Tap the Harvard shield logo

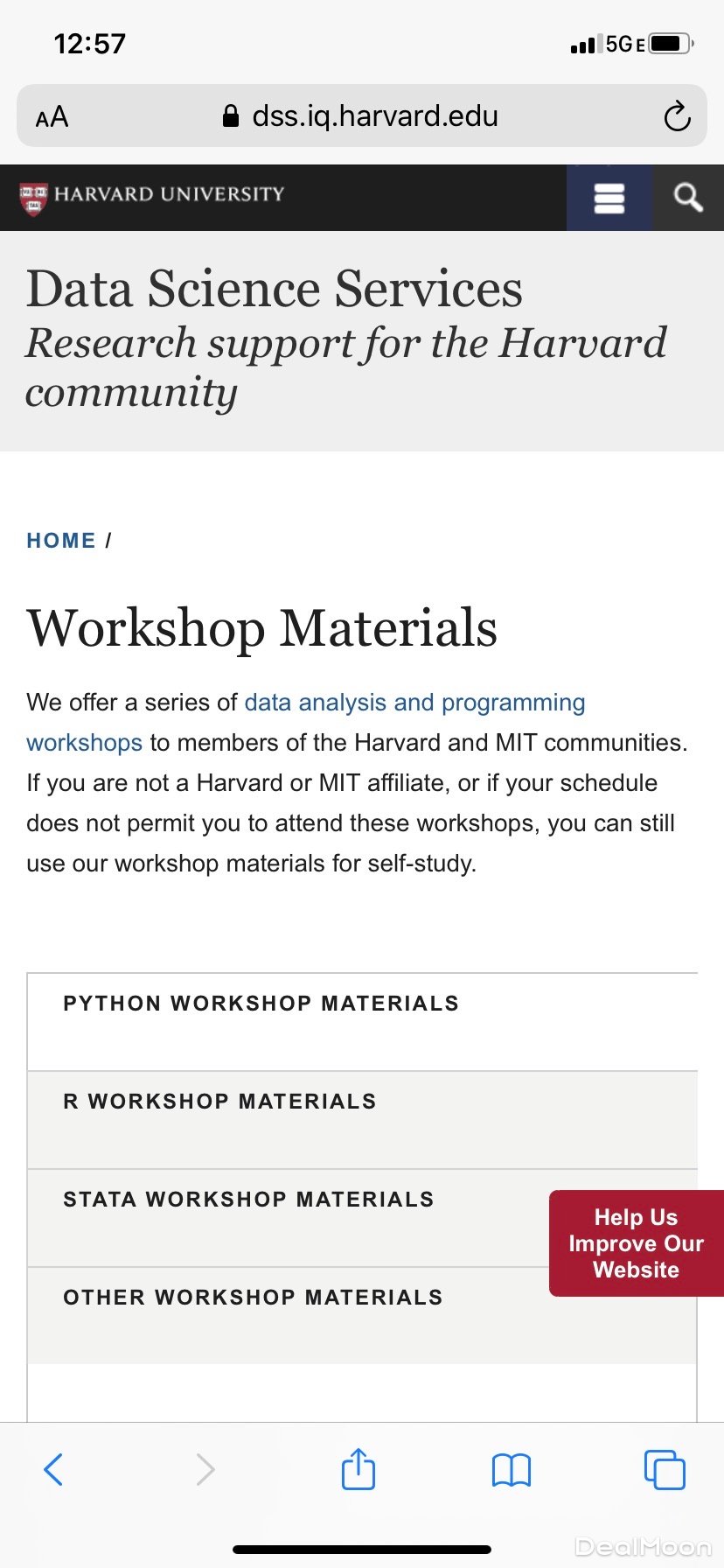[33, 198]
